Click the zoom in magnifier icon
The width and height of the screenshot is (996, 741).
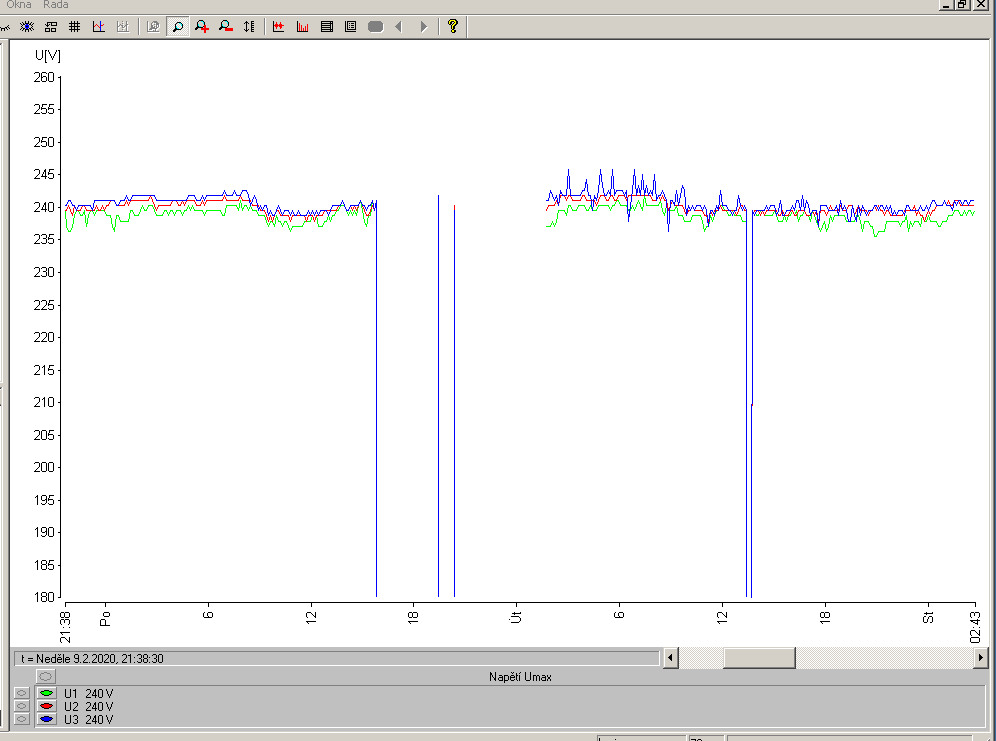202,27
